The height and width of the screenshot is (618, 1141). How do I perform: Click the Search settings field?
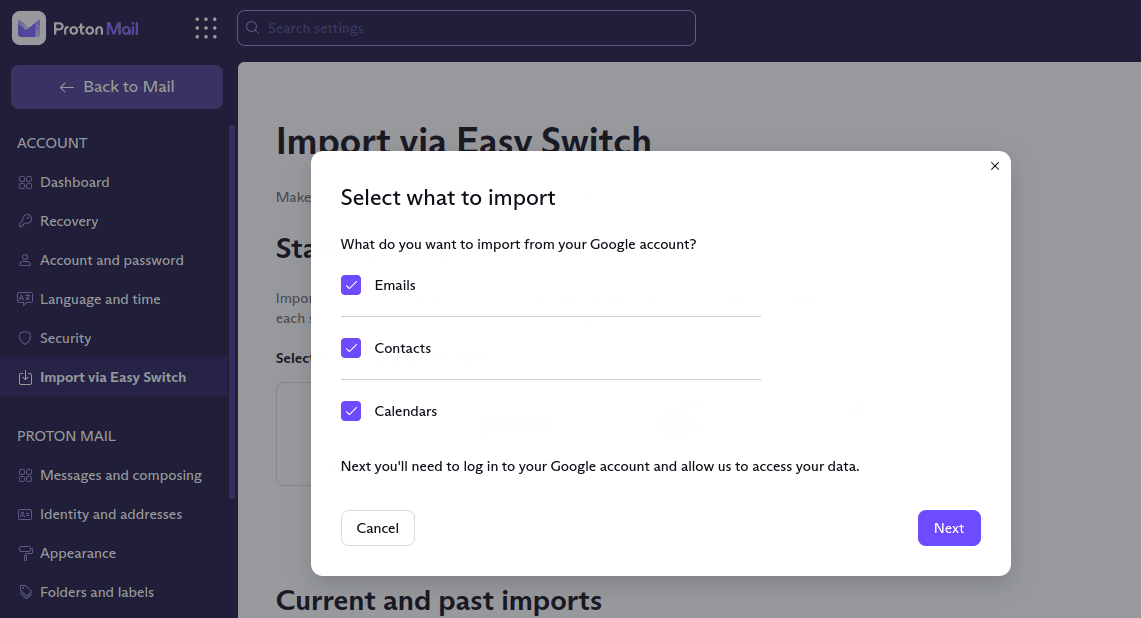(x=466, y=27)
